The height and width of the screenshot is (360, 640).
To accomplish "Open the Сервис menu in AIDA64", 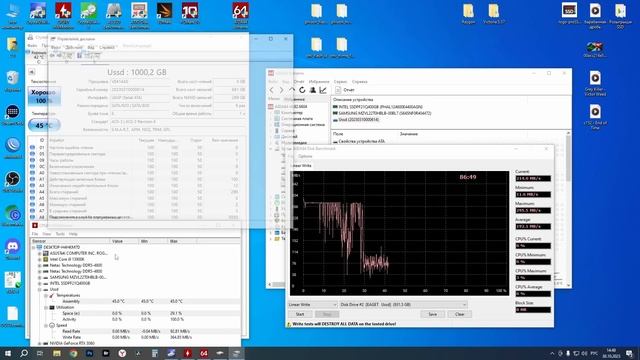I will click(x=340, y=82).
